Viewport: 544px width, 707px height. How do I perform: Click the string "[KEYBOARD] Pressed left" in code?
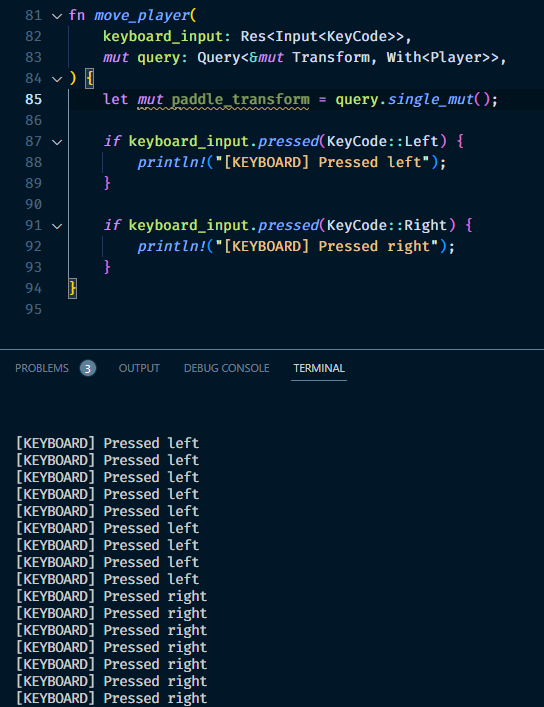click(x=322, y=162)
